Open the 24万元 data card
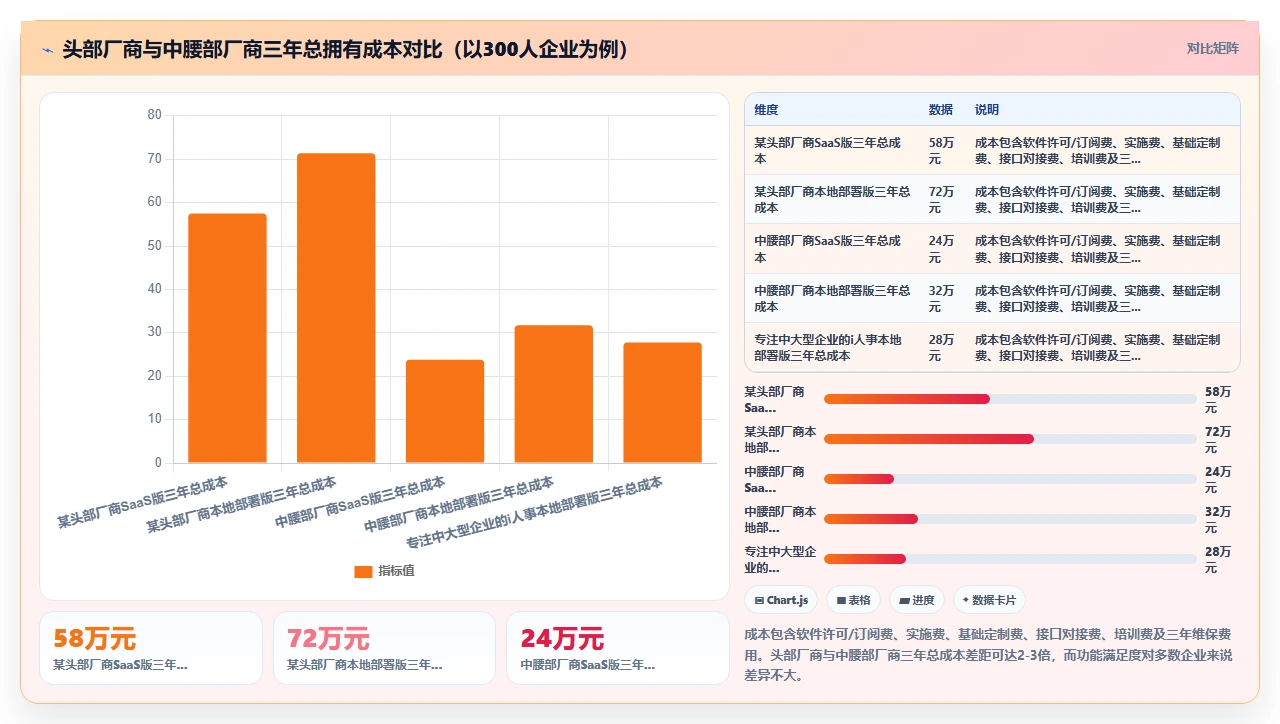The width and height of the screenshot is (1280, 724). point(618,648)
